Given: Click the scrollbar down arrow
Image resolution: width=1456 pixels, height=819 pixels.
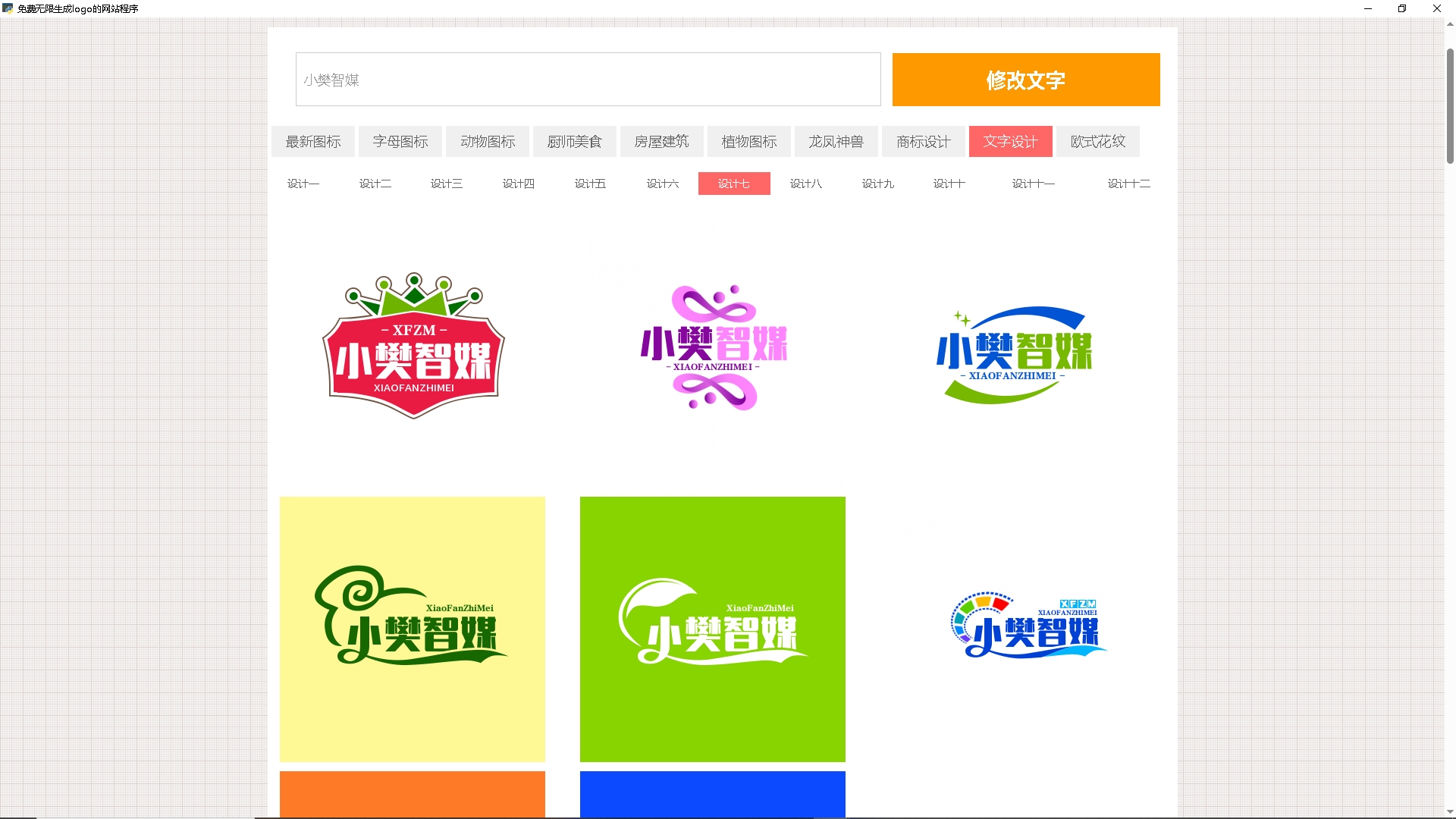Looking at the screenshot, I should (1450, 812).
